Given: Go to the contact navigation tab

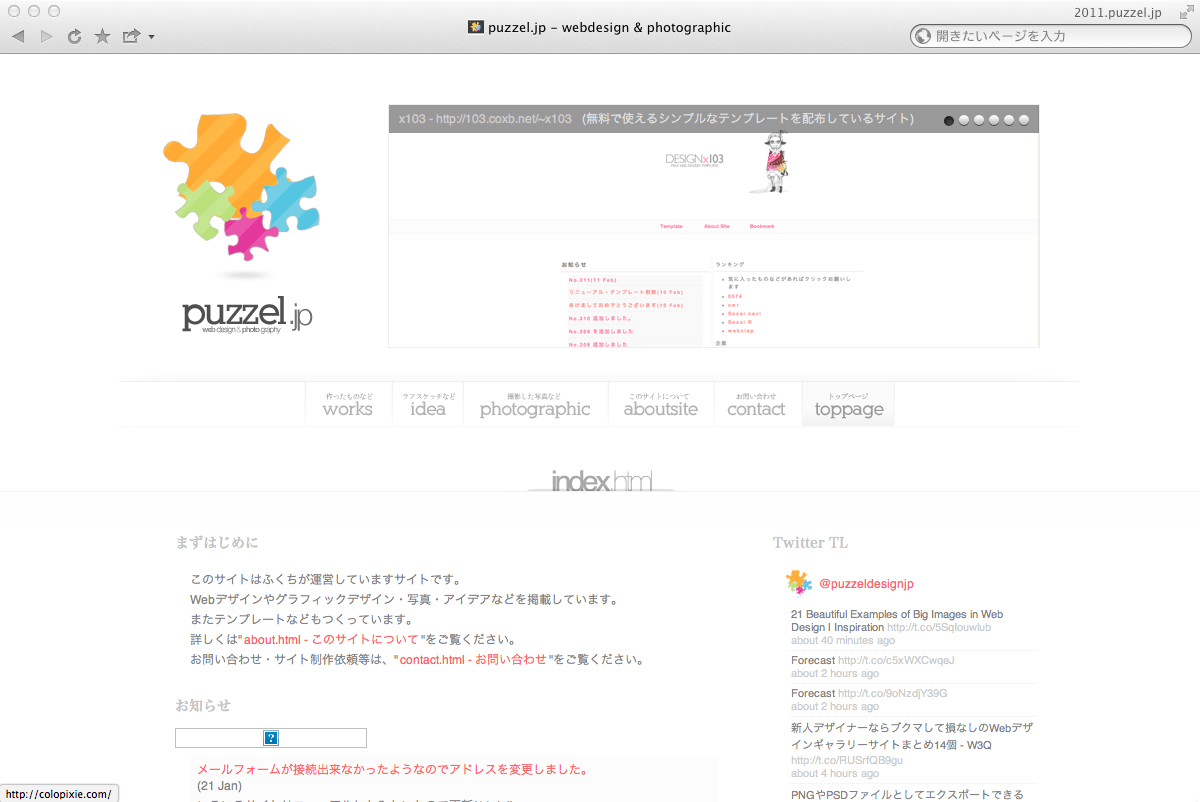Looking at the screenshot, I should point(756,404).
